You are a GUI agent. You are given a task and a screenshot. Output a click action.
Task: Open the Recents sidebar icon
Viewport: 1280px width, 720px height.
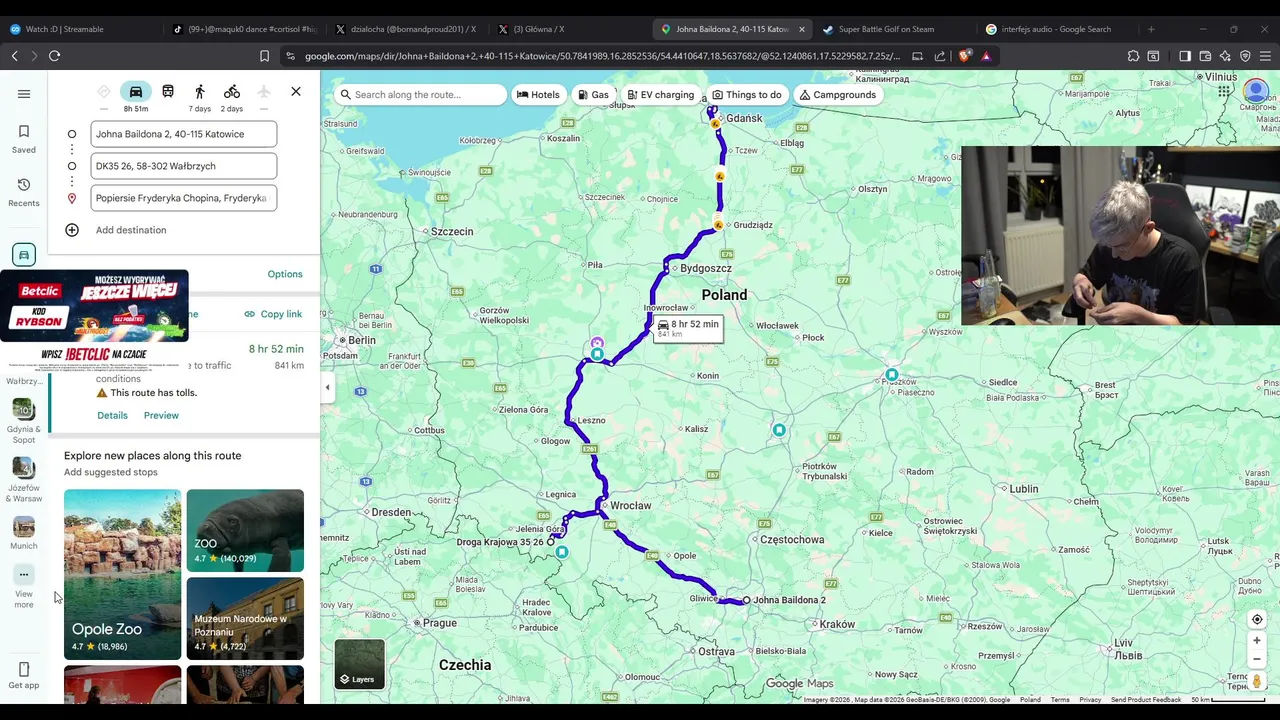pyautogui.click(x=24, y=192)
